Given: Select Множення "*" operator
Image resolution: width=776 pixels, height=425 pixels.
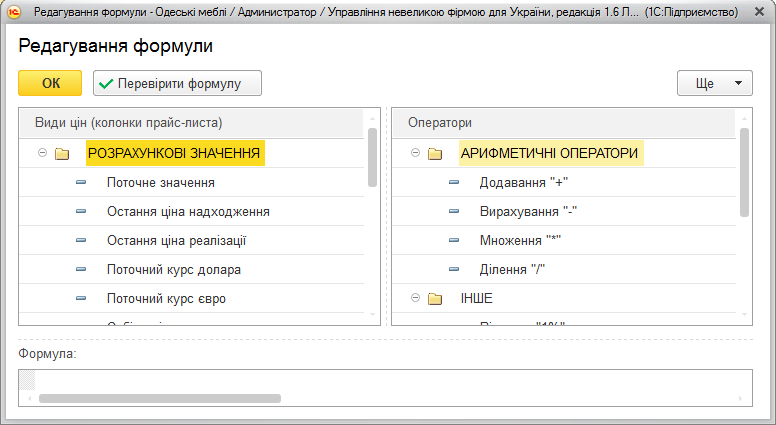Looking at the screenshot, I should click(x=564, y=240).
